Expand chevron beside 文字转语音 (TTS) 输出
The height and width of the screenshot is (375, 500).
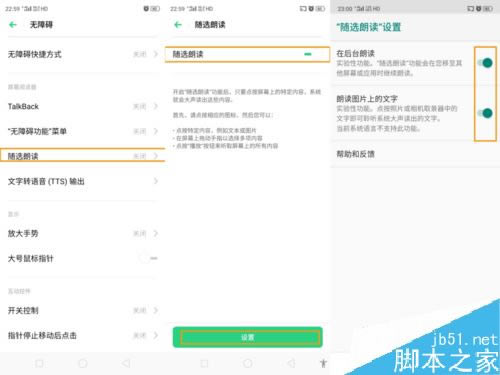(x=156, y=181)
